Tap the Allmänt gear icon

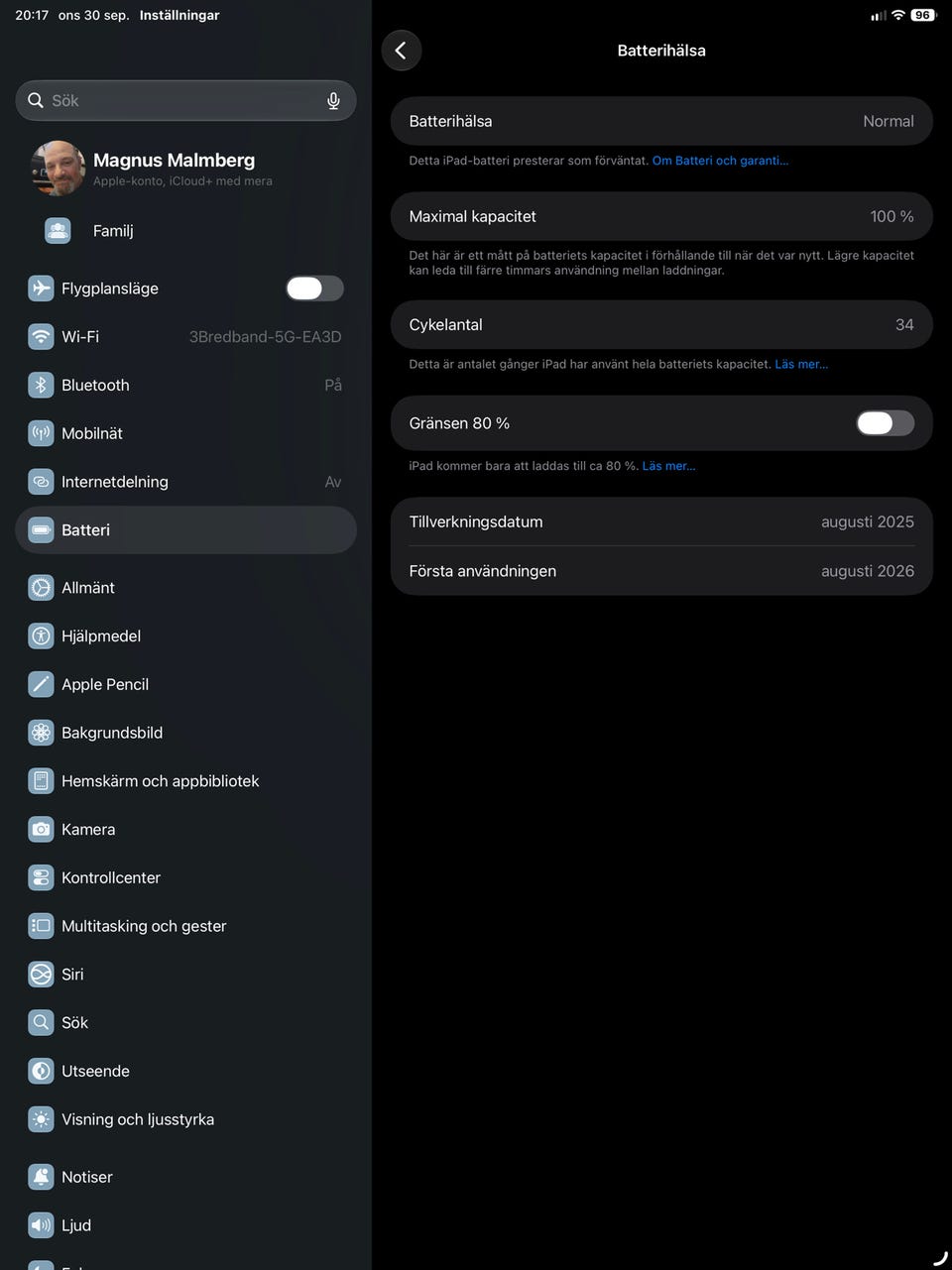(41, 588)
